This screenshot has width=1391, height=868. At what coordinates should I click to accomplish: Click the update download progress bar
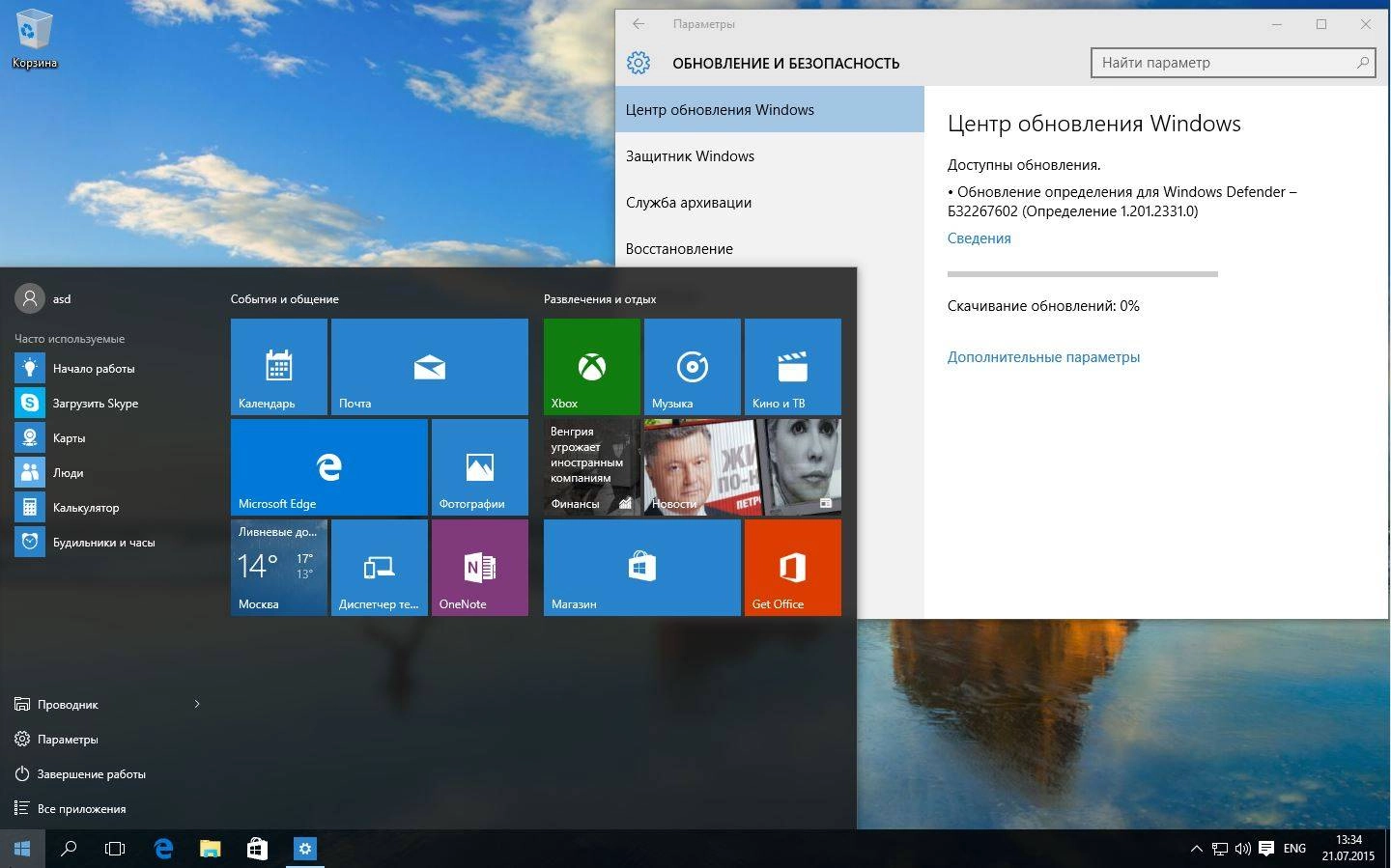tap(1082, 274)
